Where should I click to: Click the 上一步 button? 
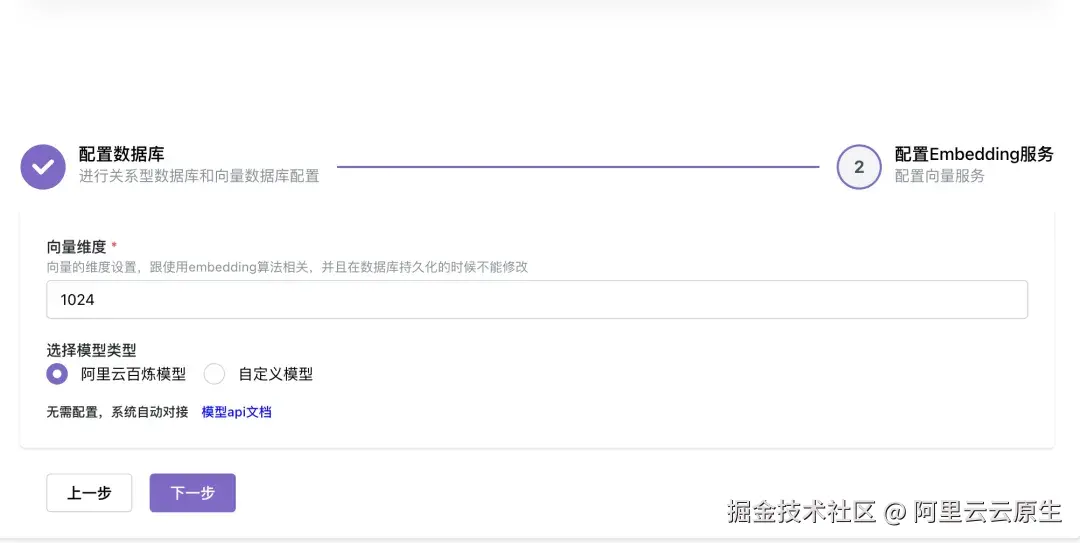(89, 493)
